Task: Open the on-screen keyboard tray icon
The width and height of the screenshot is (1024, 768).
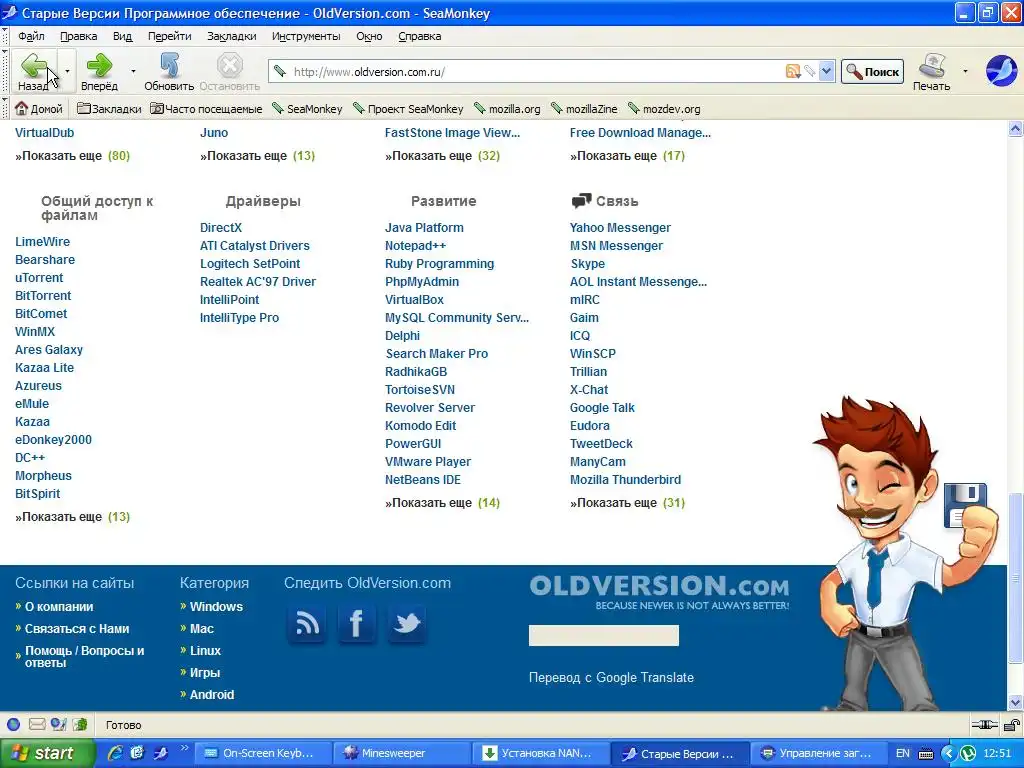Action: click(926, 754)
